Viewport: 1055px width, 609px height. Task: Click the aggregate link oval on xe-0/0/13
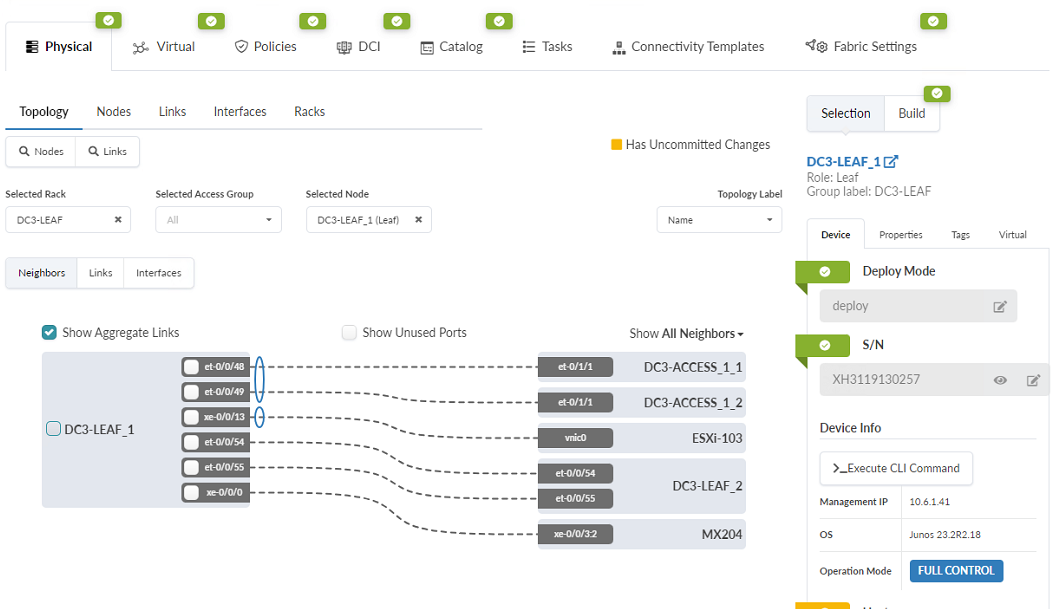click(260, 417)
